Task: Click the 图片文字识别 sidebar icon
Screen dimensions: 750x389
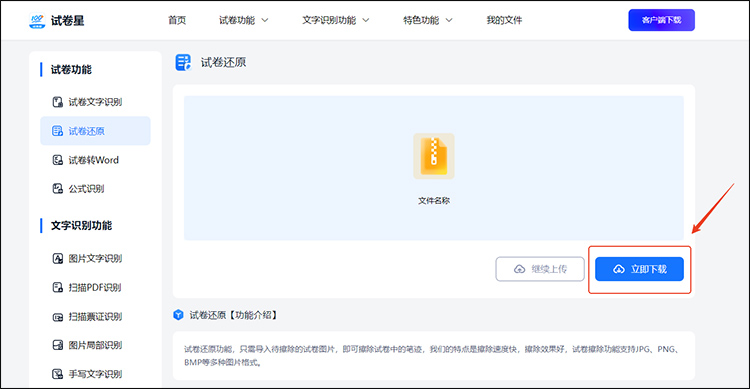Action: (57, 258)
